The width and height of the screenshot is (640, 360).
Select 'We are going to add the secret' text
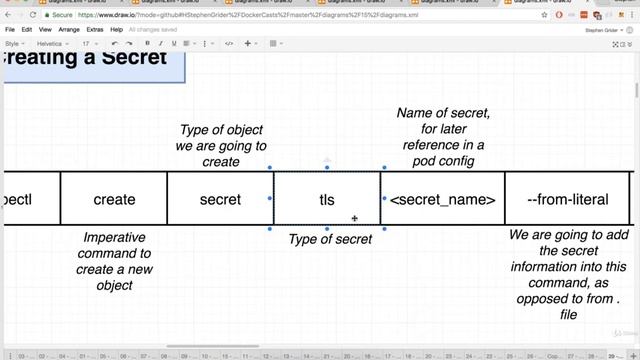pos(568,274)
